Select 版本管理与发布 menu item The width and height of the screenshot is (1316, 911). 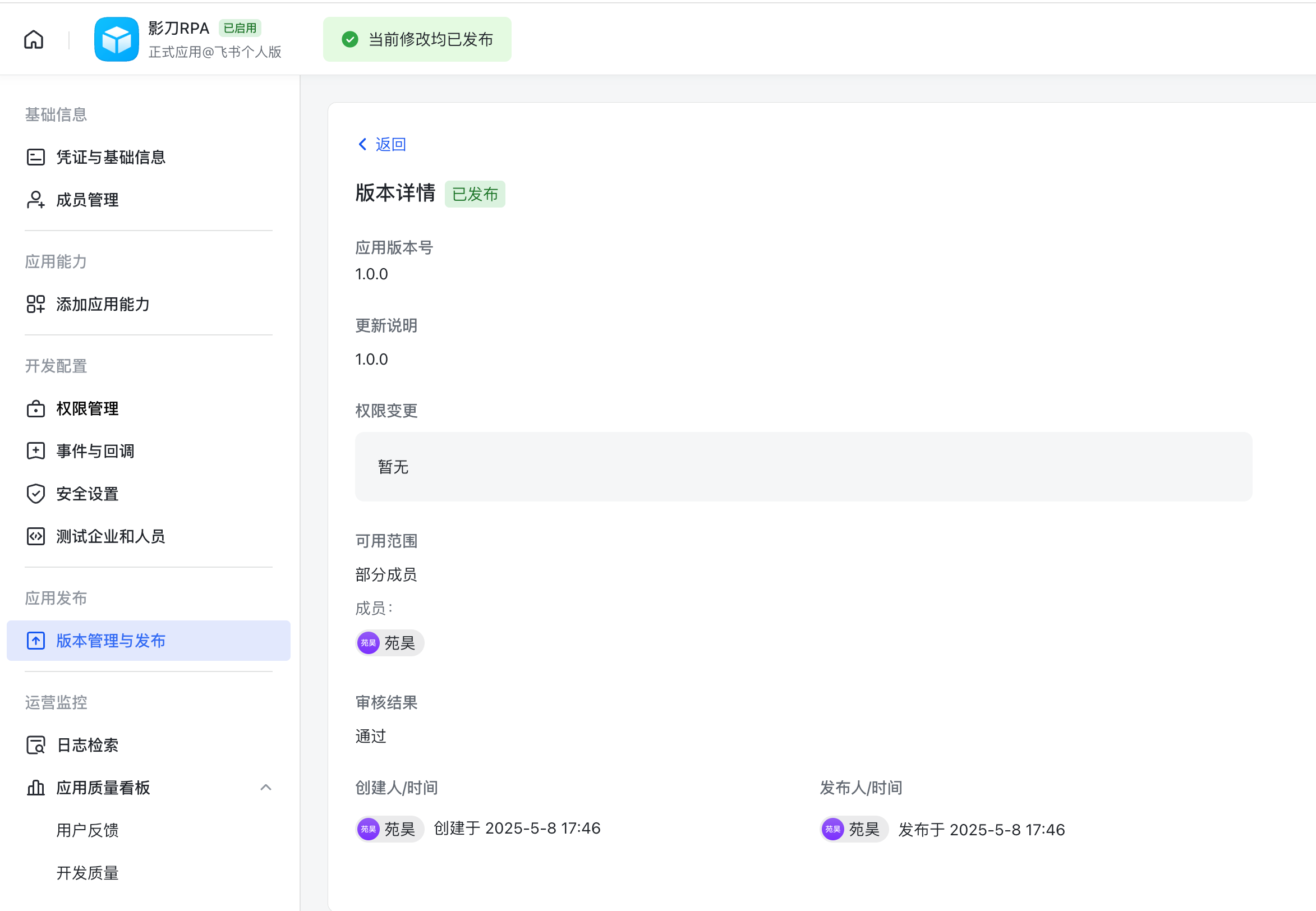coord(111,641)
